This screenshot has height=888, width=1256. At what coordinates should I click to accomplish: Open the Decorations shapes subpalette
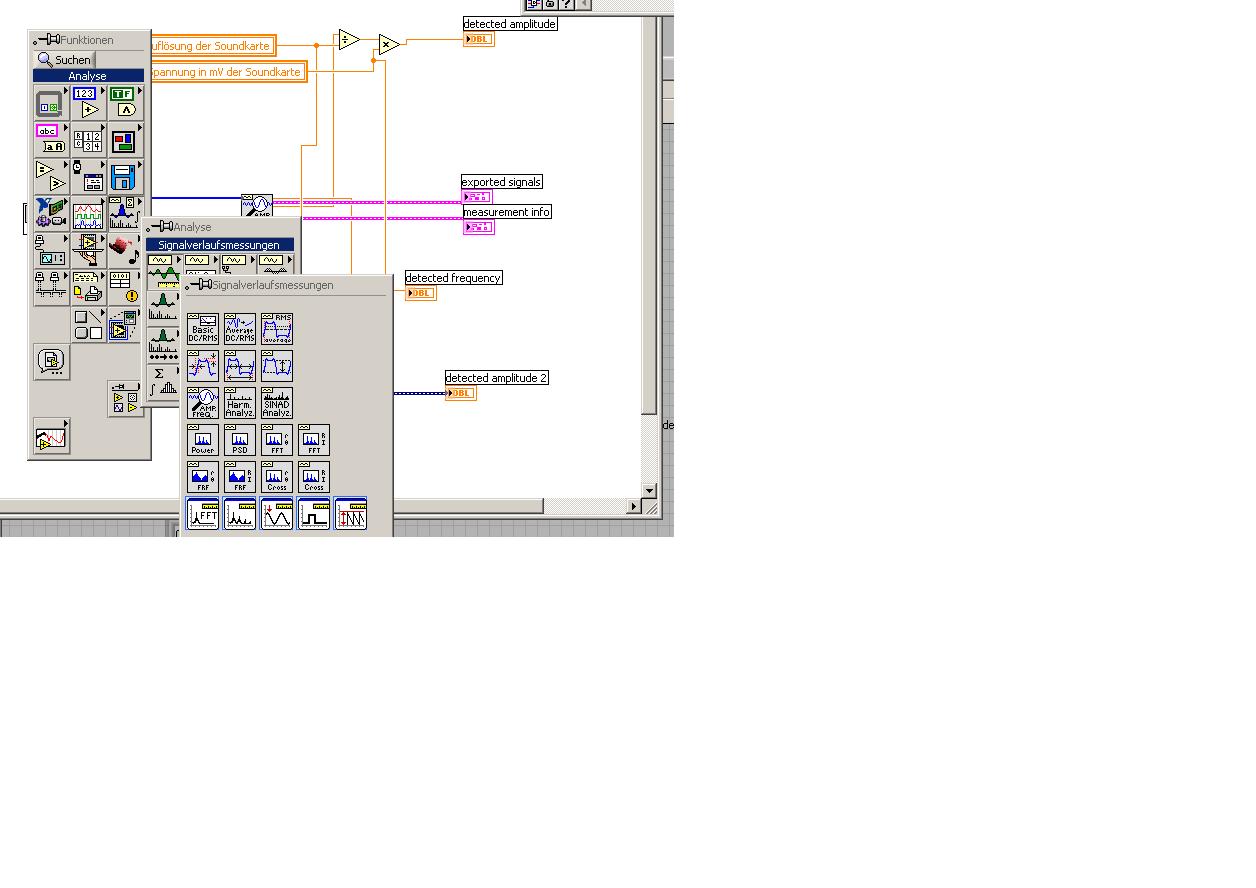[87, 325]
